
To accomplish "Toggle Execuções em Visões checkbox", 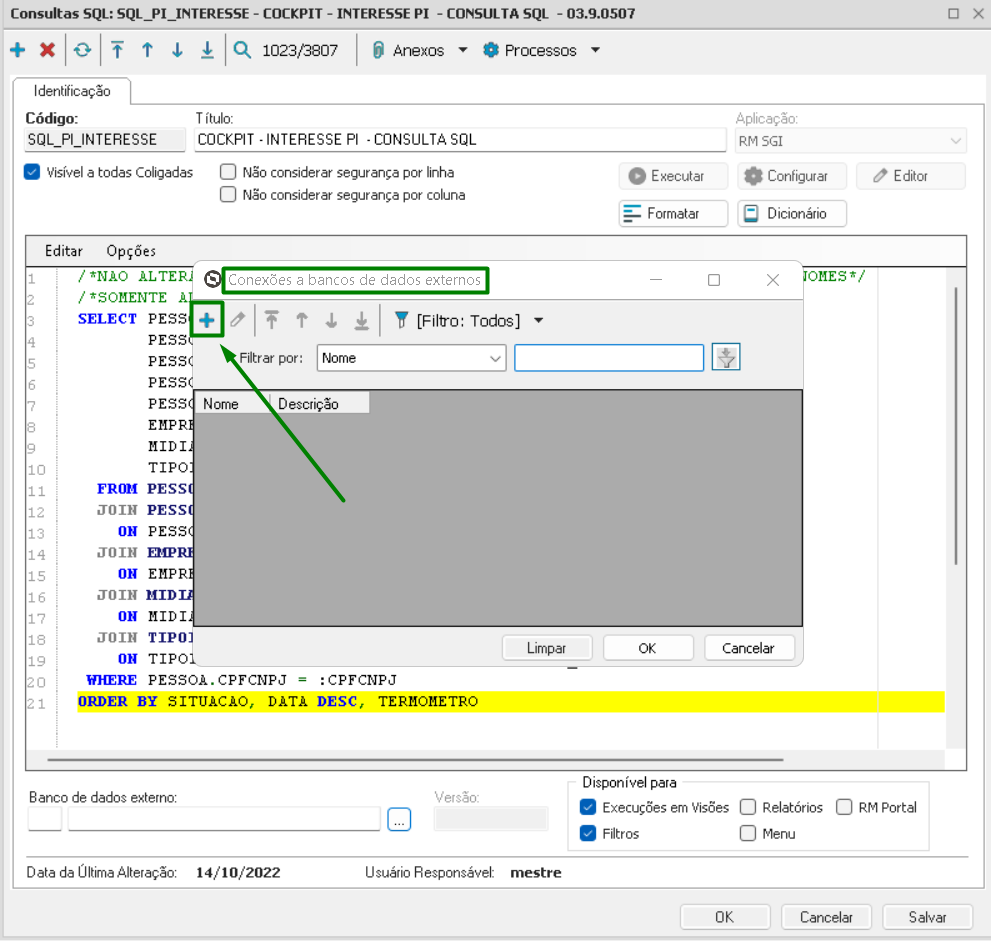I will tap(588, 807).
